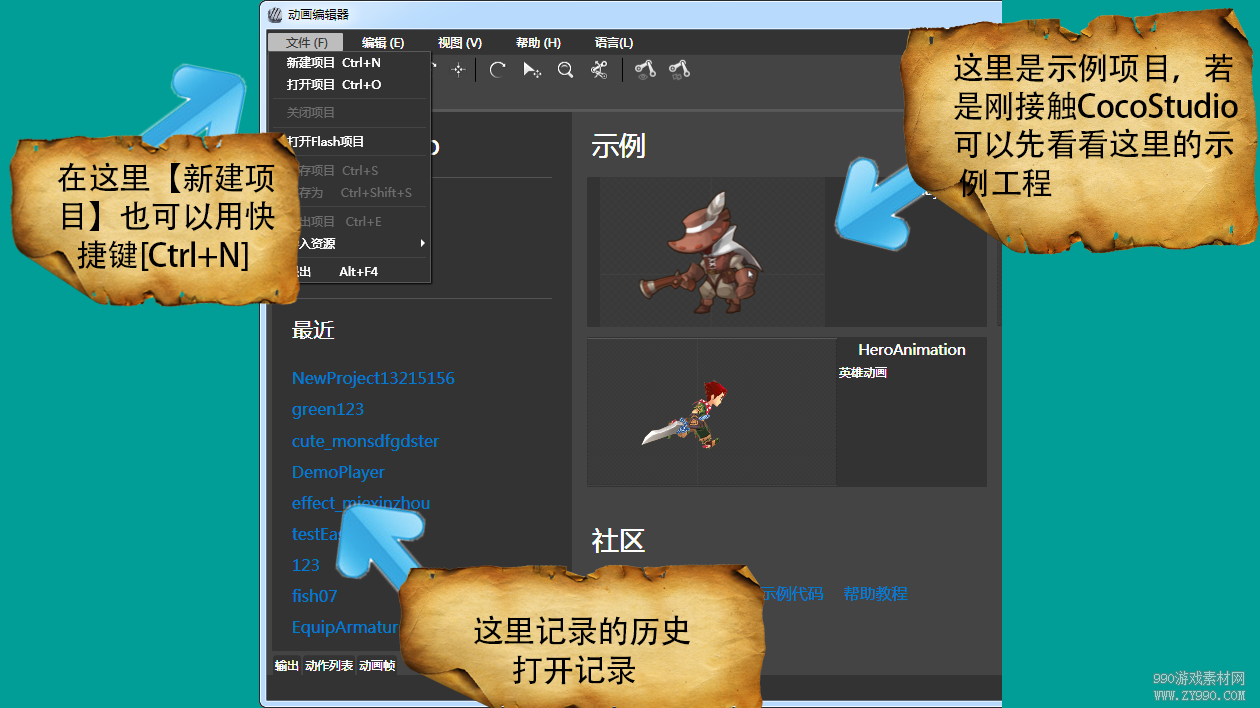
Task: Select the bone creation tool icon
Action: (600, 69)
